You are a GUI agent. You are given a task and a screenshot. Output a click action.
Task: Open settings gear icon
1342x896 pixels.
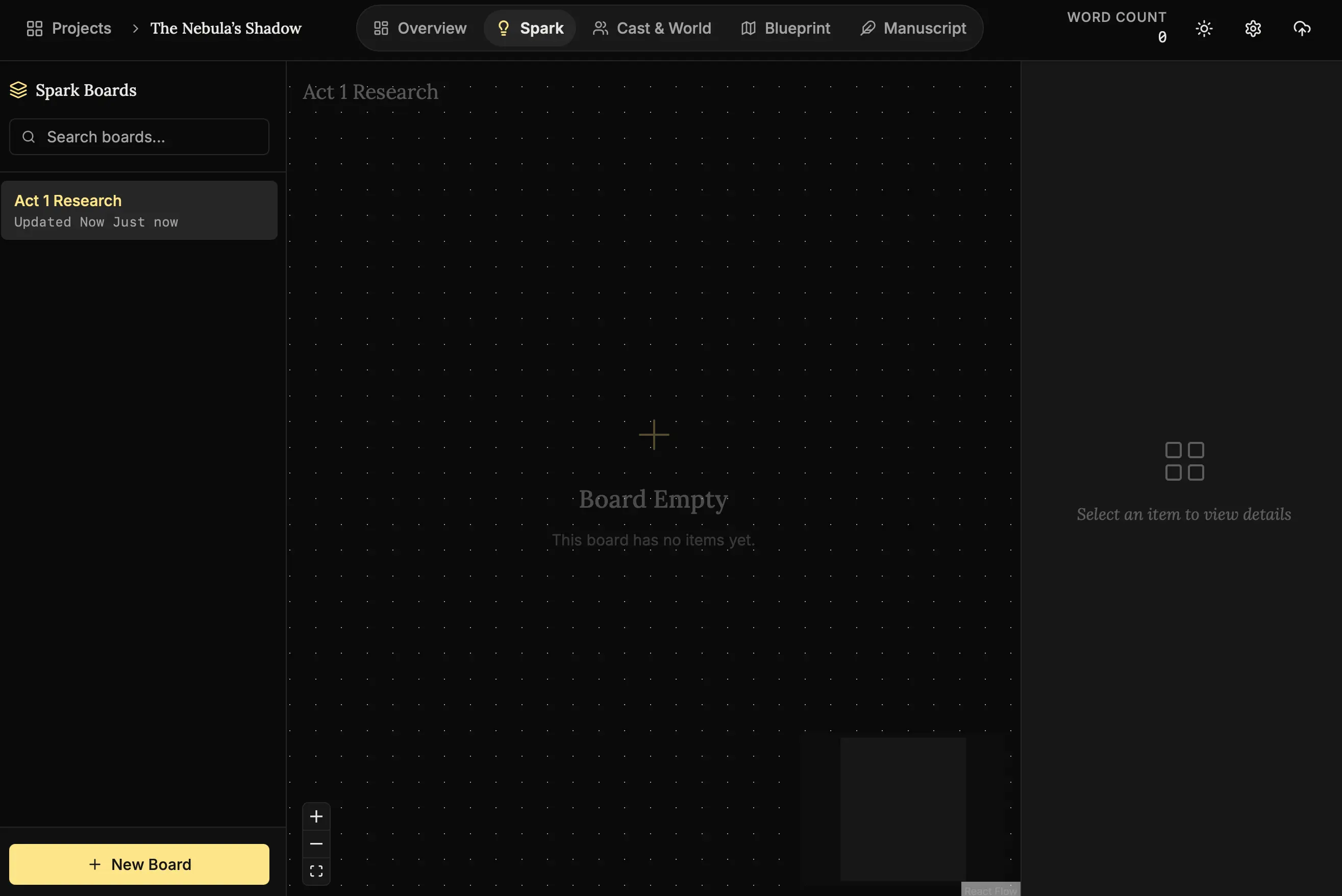point(1252,29)
